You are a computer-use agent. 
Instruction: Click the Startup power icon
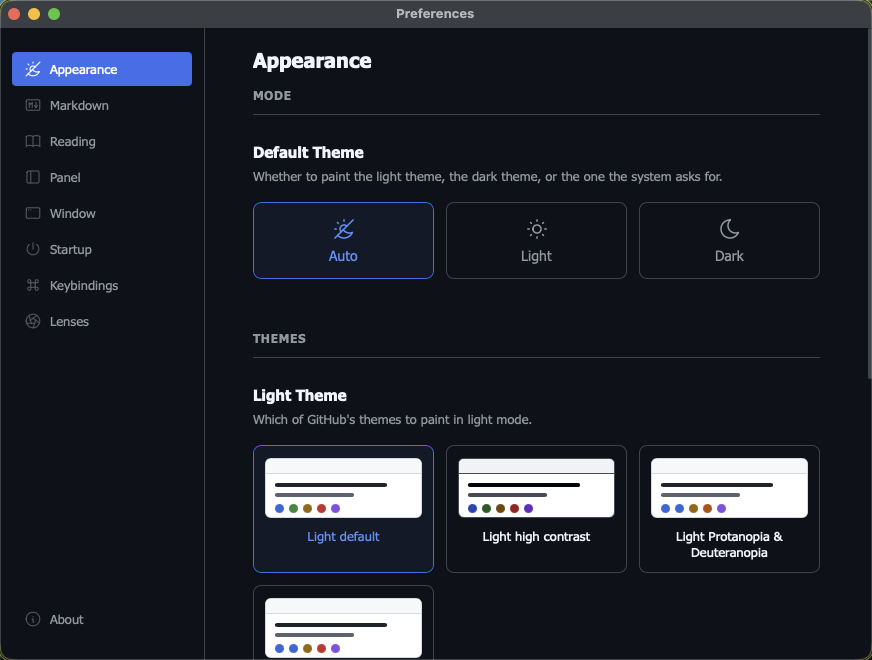(x=33, y=249)
